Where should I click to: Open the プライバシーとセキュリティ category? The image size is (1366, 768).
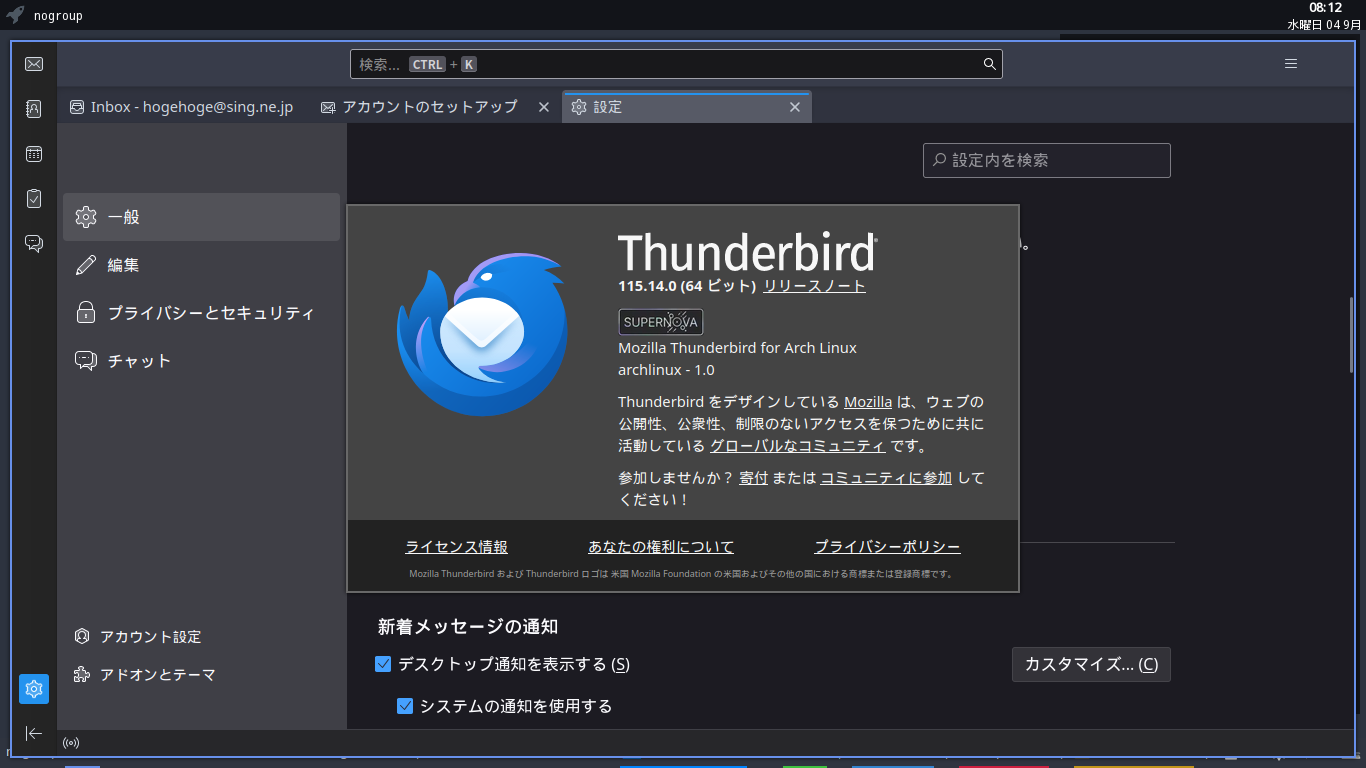coord(201,313)
